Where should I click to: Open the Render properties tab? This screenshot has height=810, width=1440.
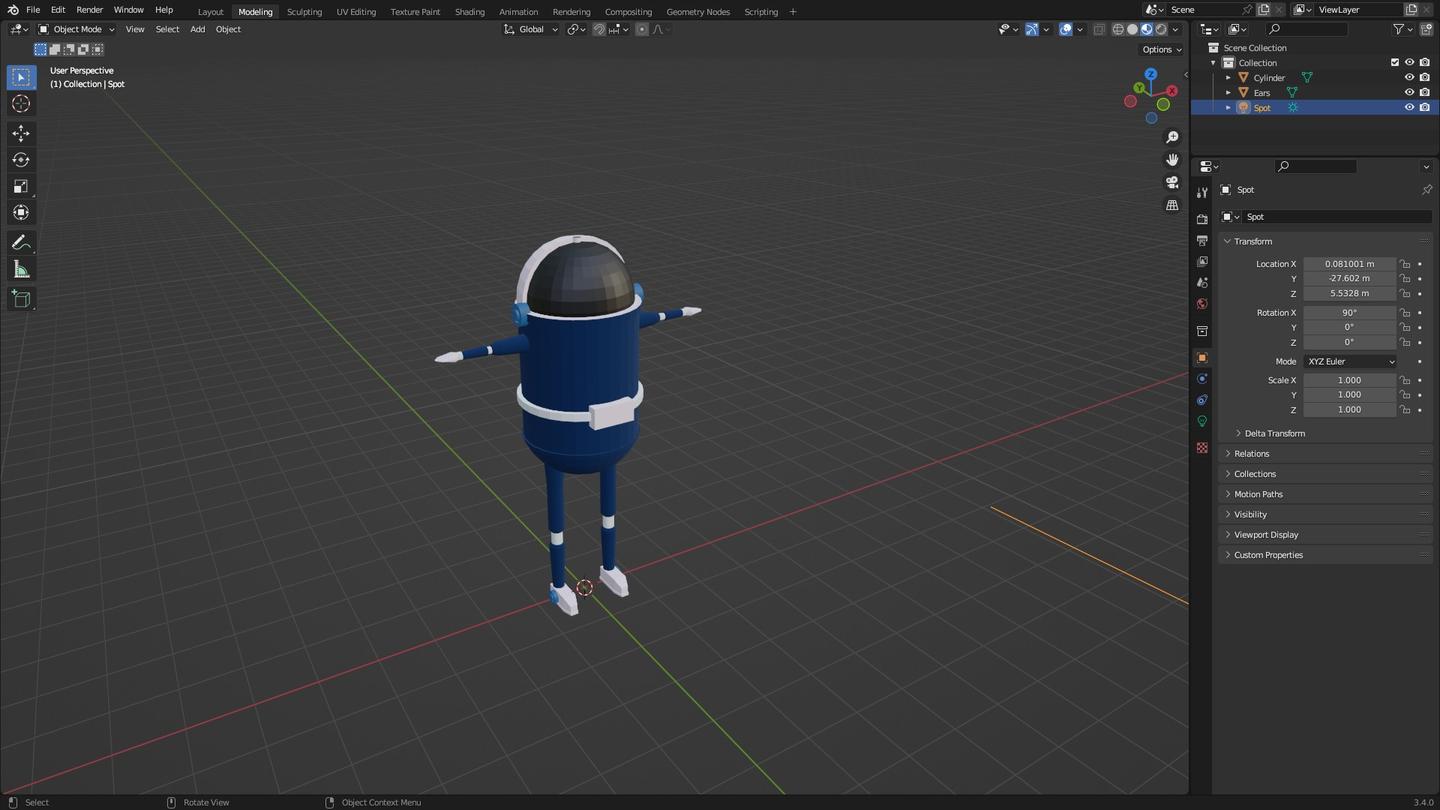pos(1202,219)
